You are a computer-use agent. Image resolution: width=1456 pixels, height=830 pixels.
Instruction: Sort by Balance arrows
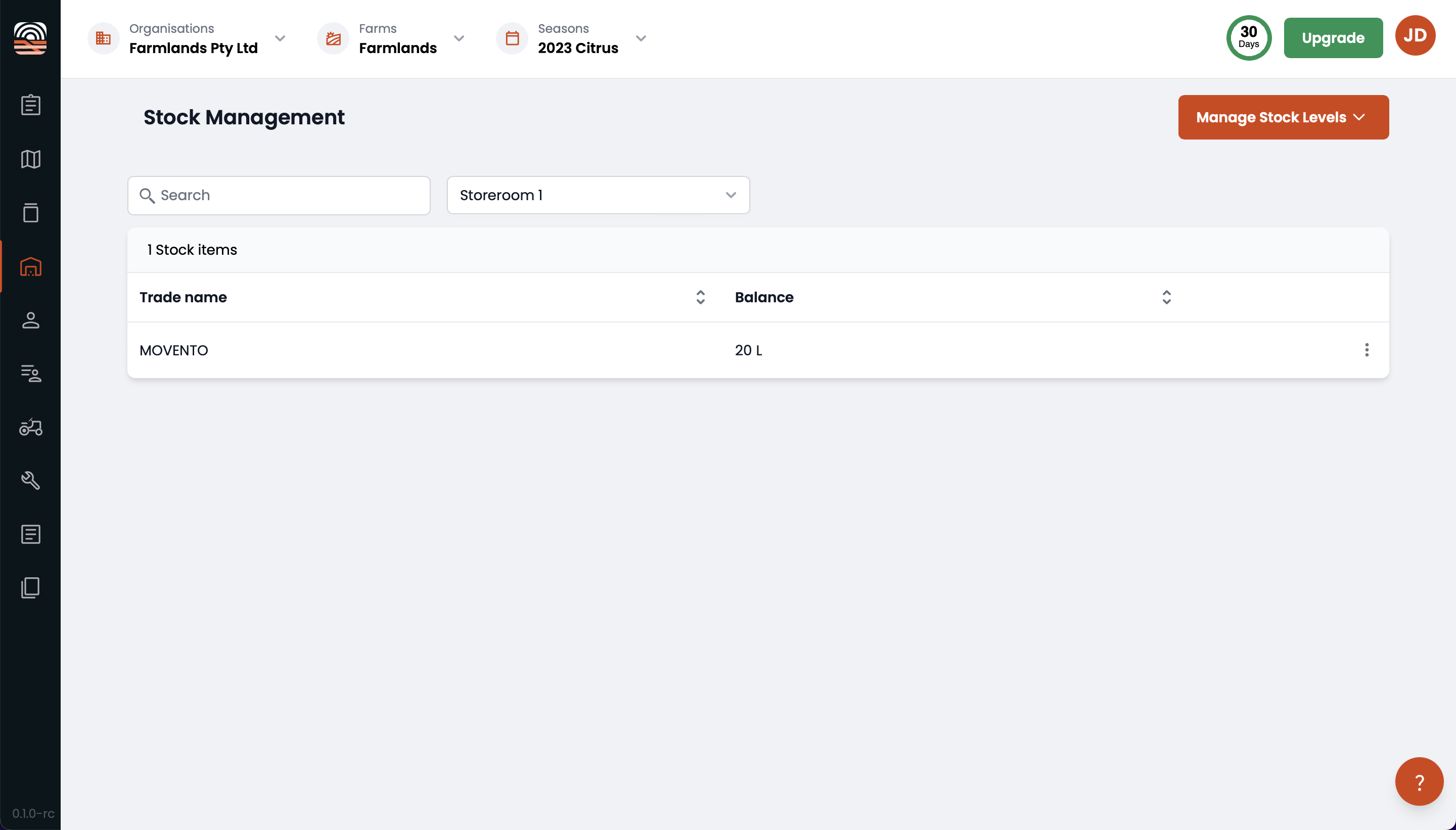(x=1166, y=297)
